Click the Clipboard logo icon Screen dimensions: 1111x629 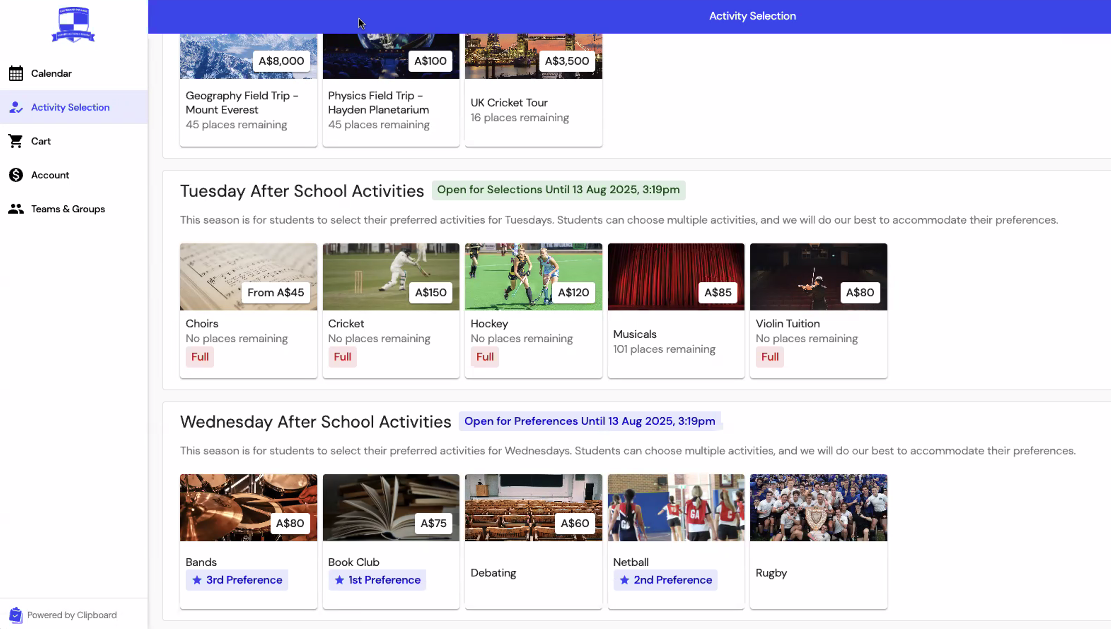pyautogui.click(x=16, y=615)
